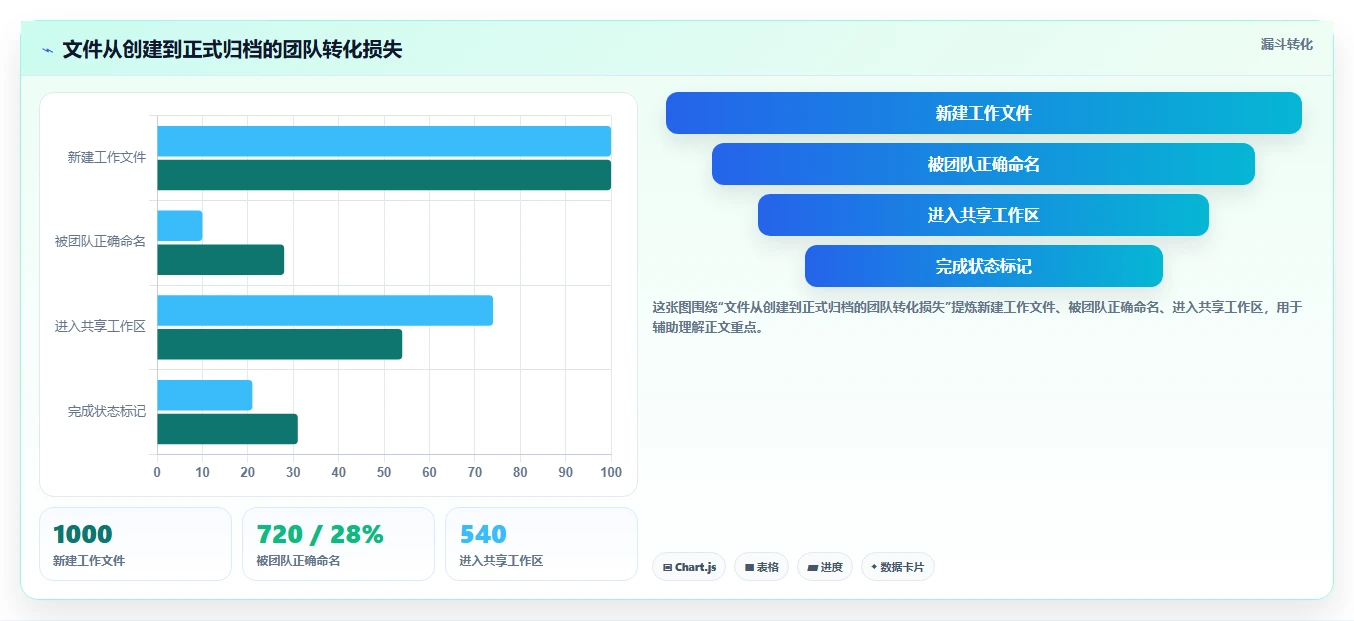Click the 完成状态标记 chart axis label
Screen dimensions: 1354x621
[107, 412]
